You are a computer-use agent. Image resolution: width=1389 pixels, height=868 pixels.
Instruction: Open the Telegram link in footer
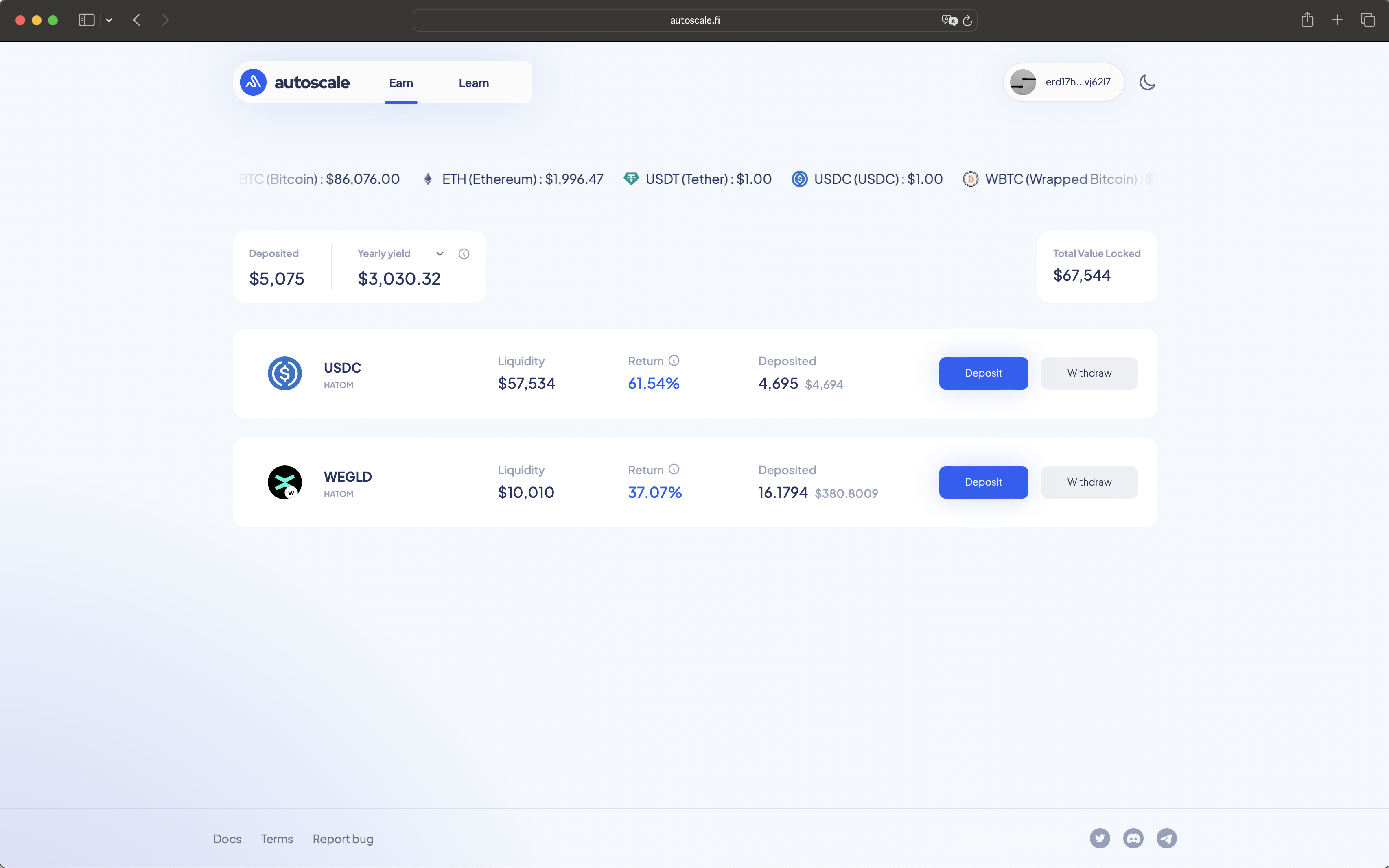[x=1166, y=838]
